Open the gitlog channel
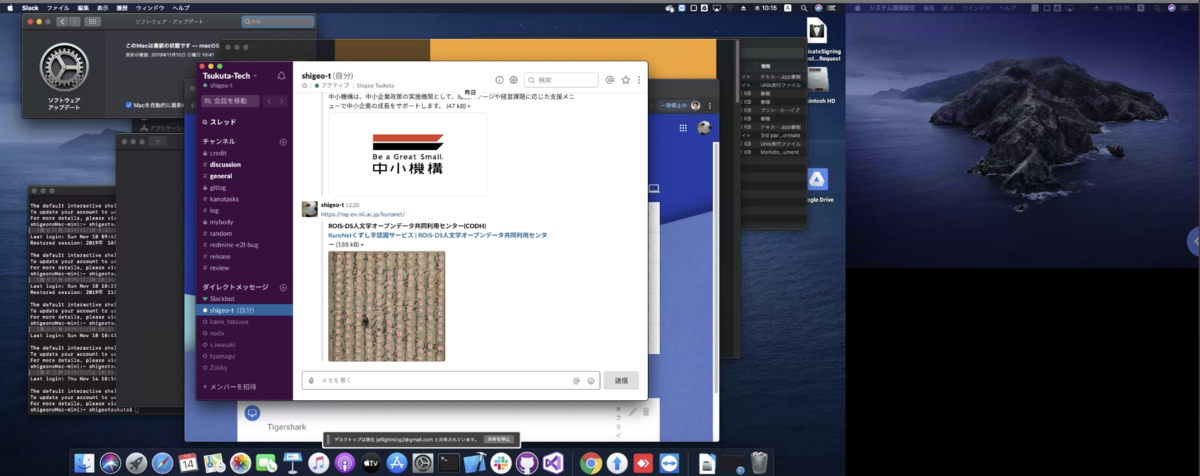 click(217, 187)
